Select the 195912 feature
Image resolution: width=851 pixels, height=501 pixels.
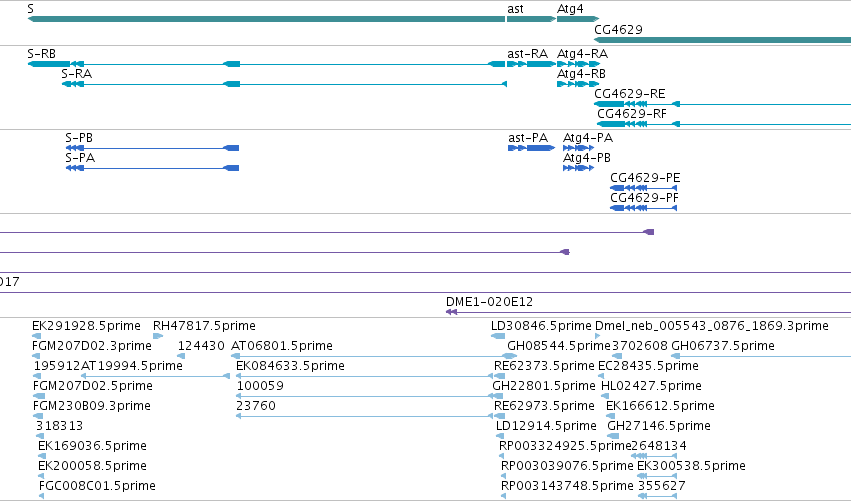tap(37, 376)
